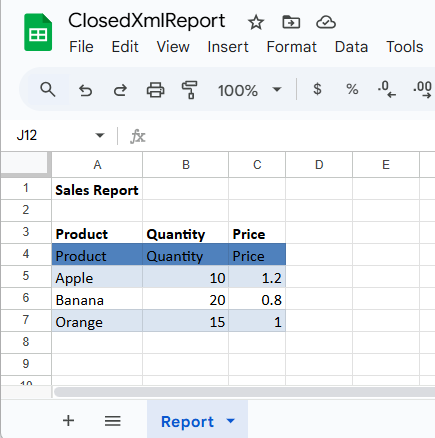Select the Banana quantity cell showing 20
Screen dimensions: 435x438
click(x=186, y=299)
